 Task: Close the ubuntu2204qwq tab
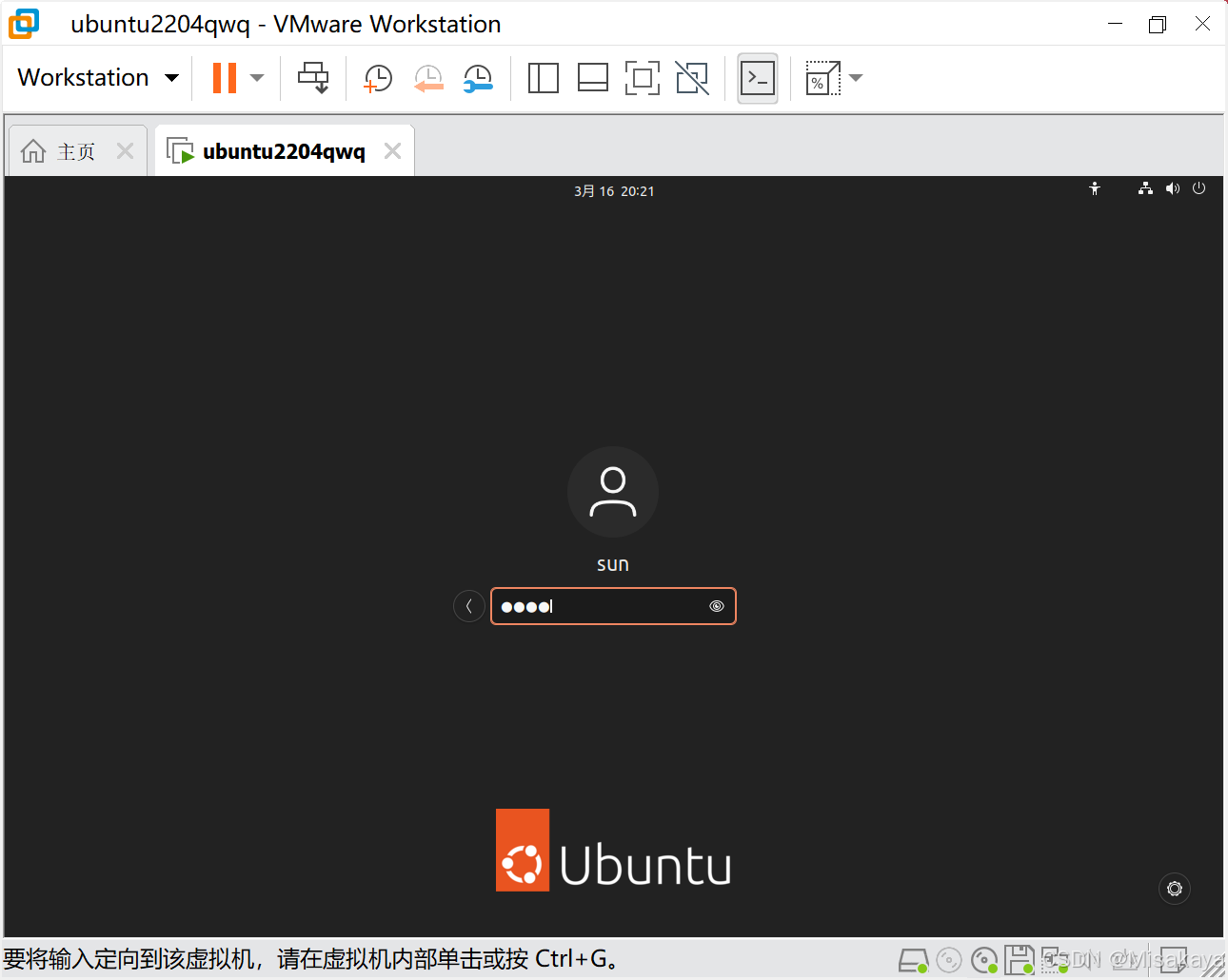click(392, 150)
